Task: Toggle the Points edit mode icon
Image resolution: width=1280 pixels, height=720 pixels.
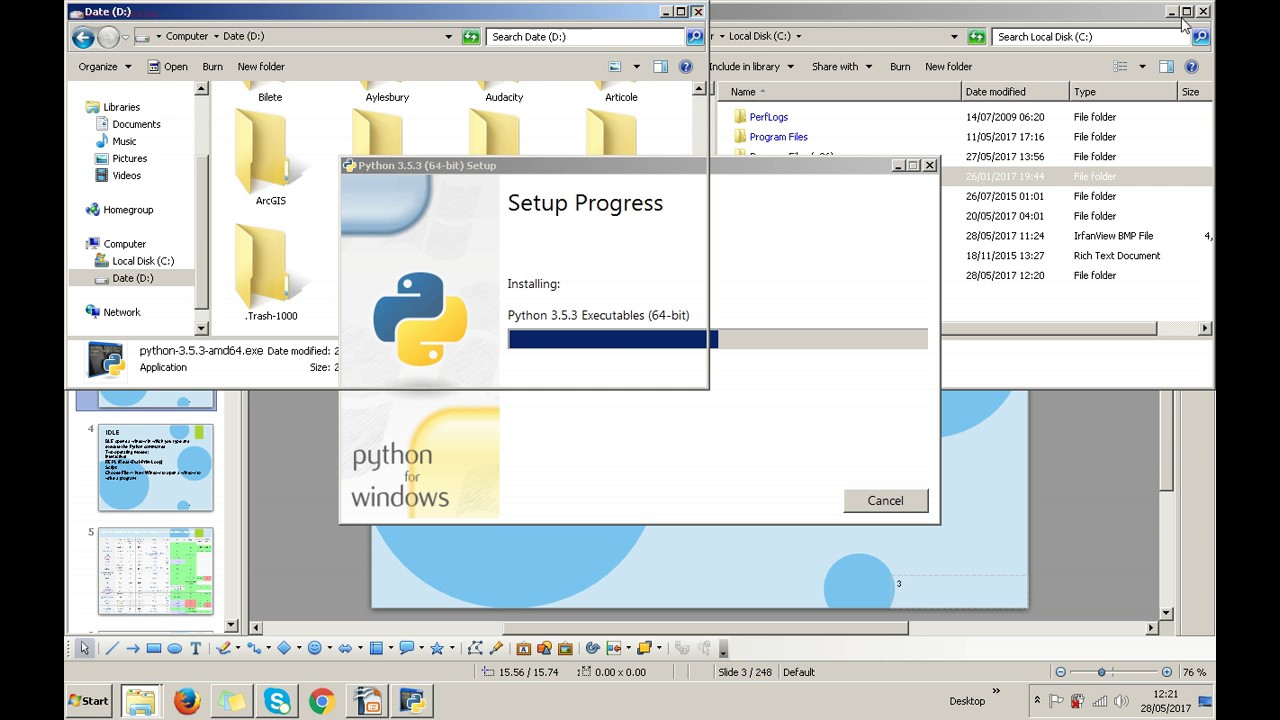Action: pos(475,648)
